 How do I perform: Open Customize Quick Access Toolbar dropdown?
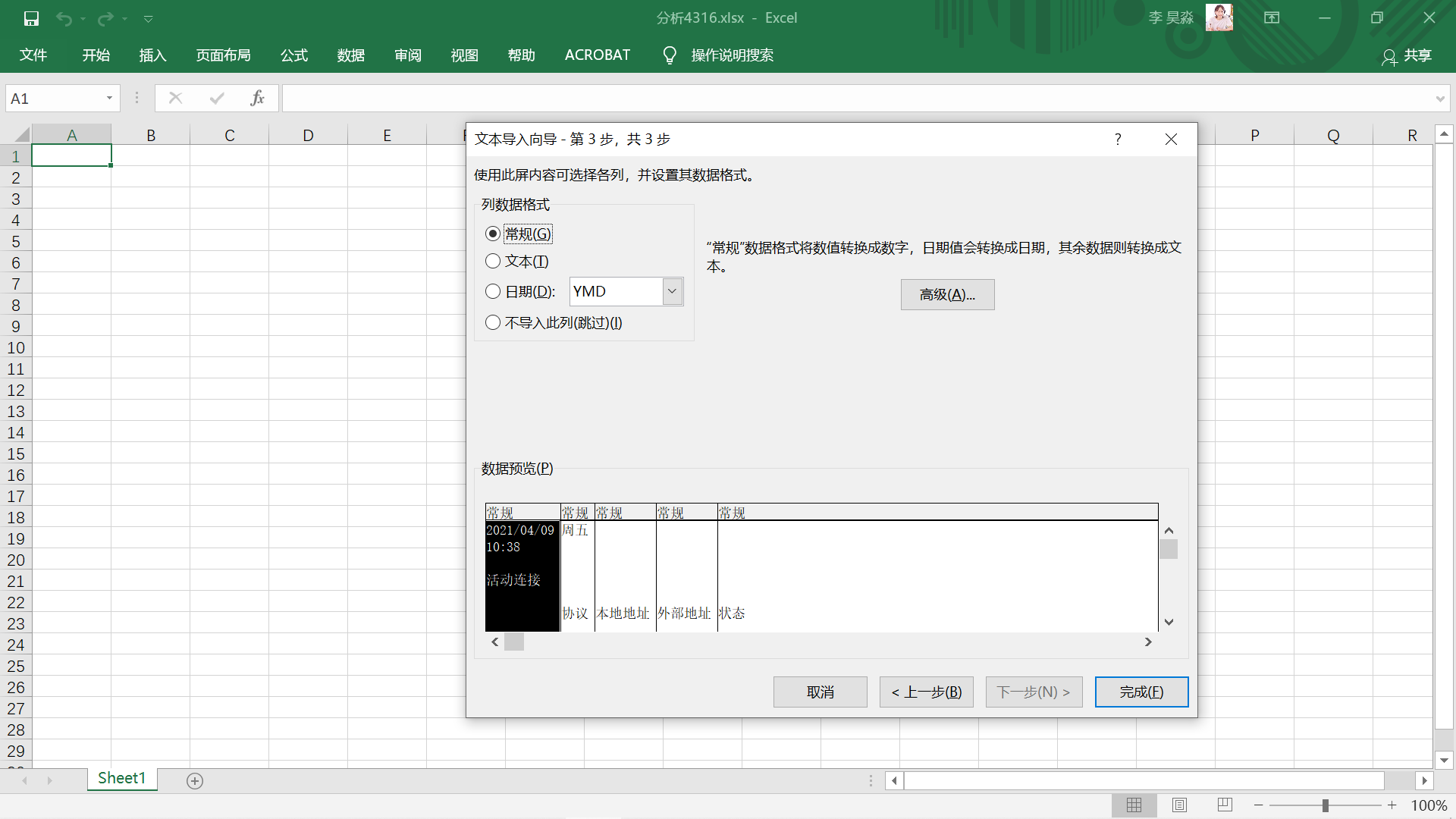click(149, 19)
